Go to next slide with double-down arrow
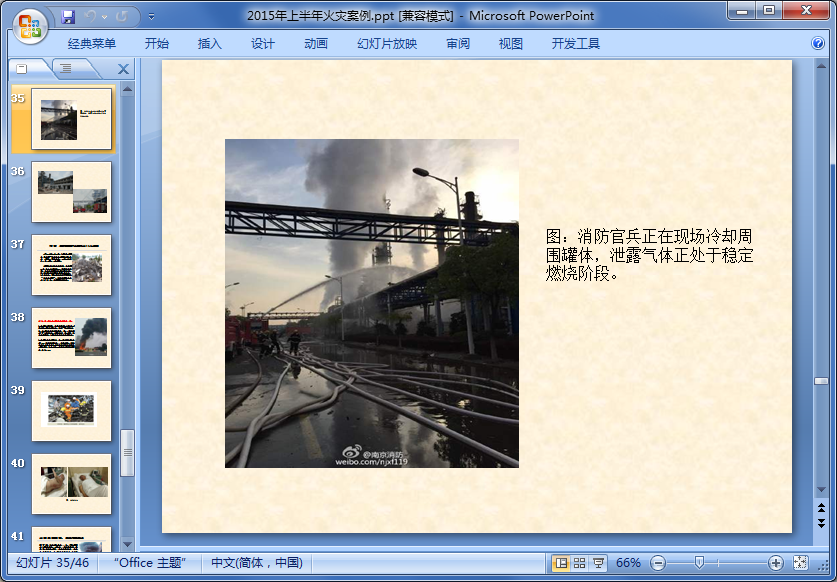Image resolution: width=837 pixels, height=582 pixels. point(821,523)
